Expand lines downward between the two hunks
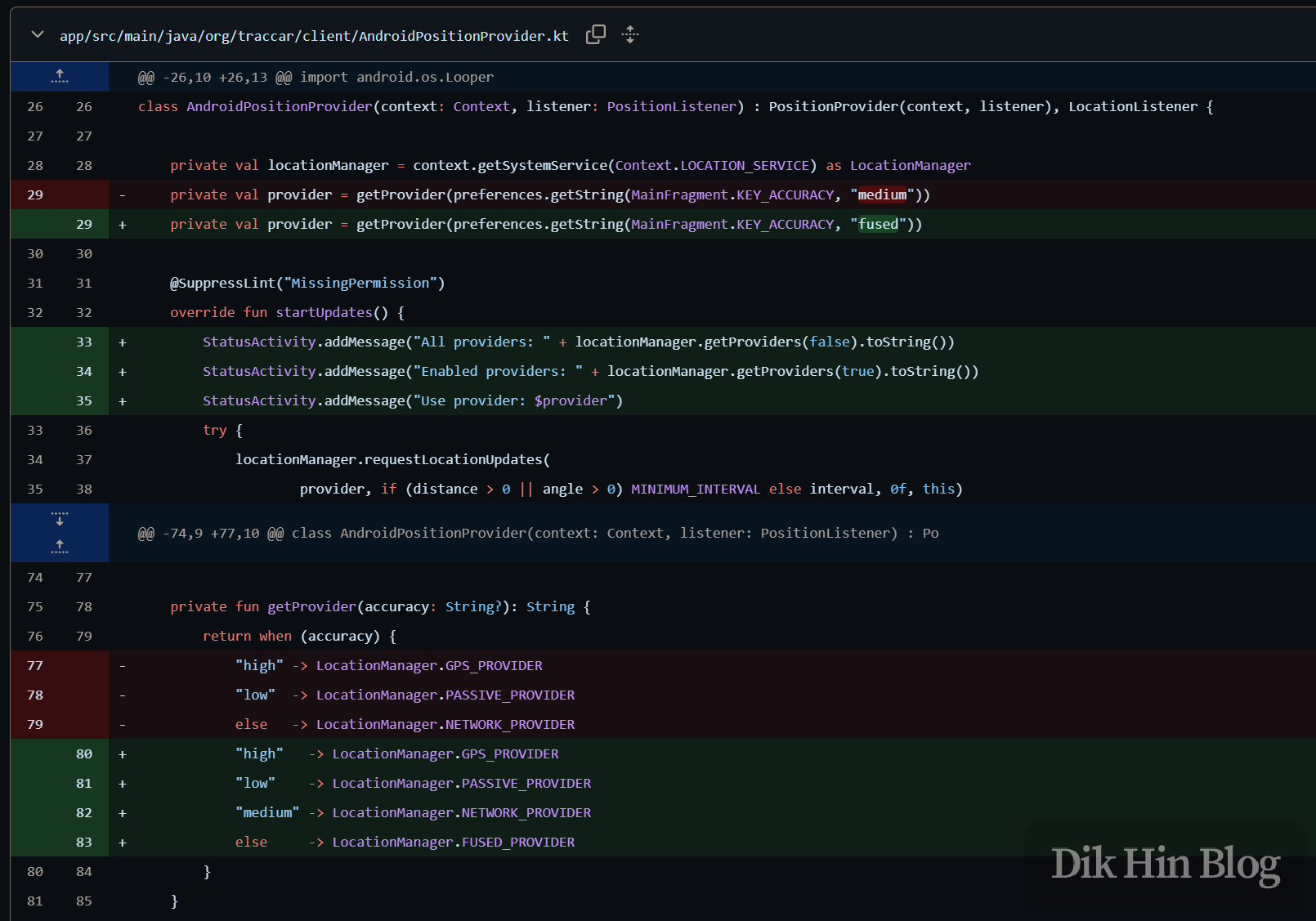Image resolution: width=1316 pixels, height=921 pixels. click(x=59, y=517)
